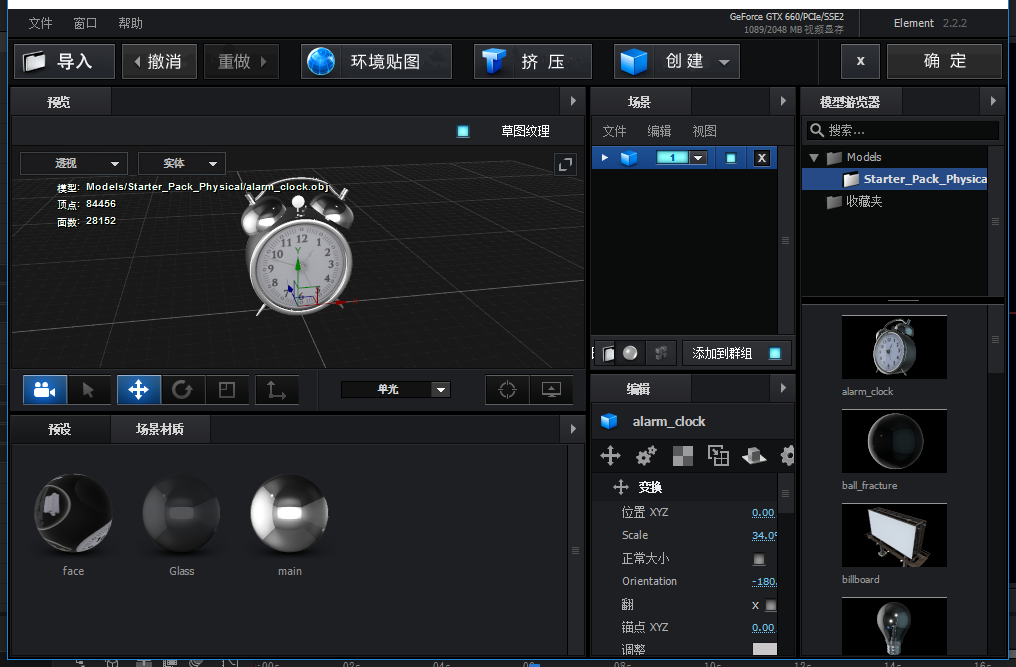This screenshot has height=667, width=1016.
Task: Select the camera orbit tool
Action: coord(44,390)
